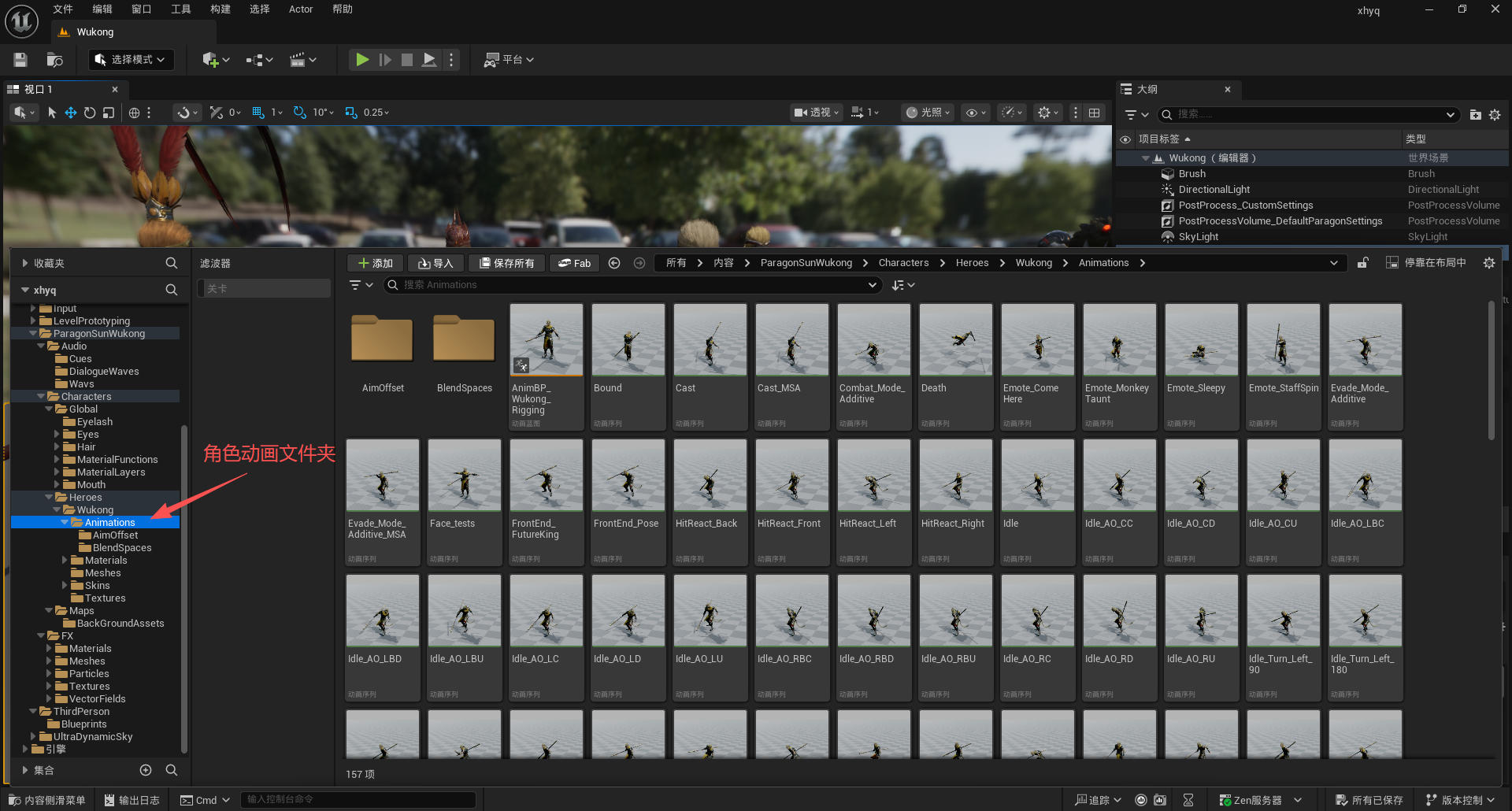This screenshot has width=1512, height=811.
Task: Click the 保存所有 save all button
Action: click(x=507, y=263)
